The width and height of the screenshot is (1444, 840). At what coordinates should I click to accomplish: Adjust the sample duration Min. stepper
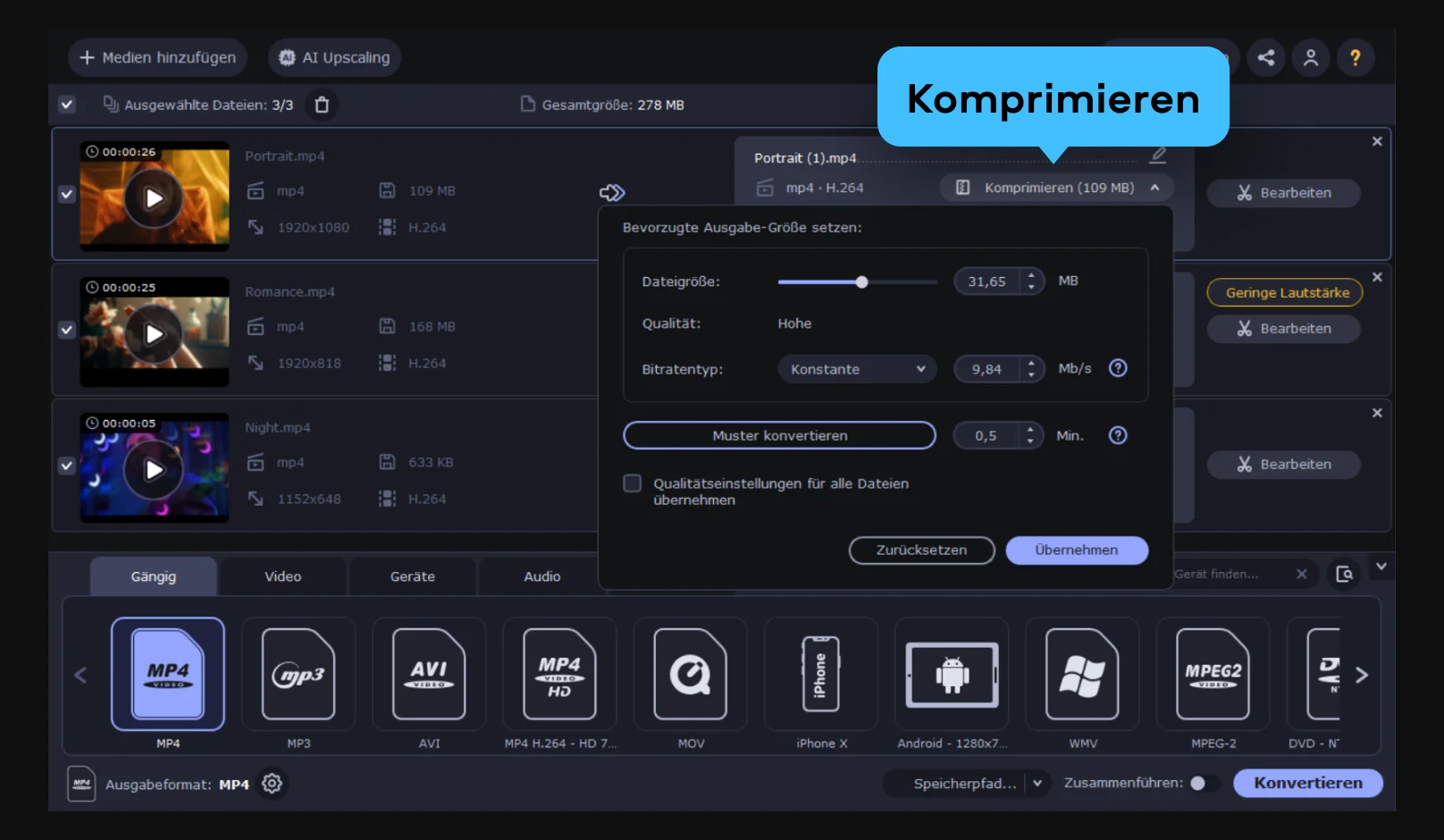(1030, 435)
